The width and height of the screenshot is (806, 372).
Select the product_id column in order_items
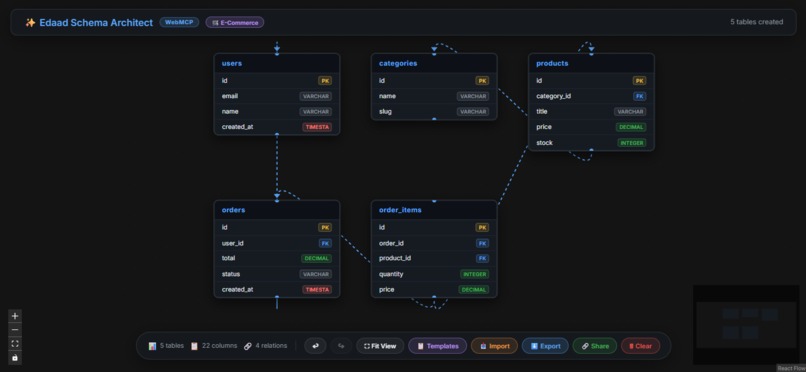(434, 258)
